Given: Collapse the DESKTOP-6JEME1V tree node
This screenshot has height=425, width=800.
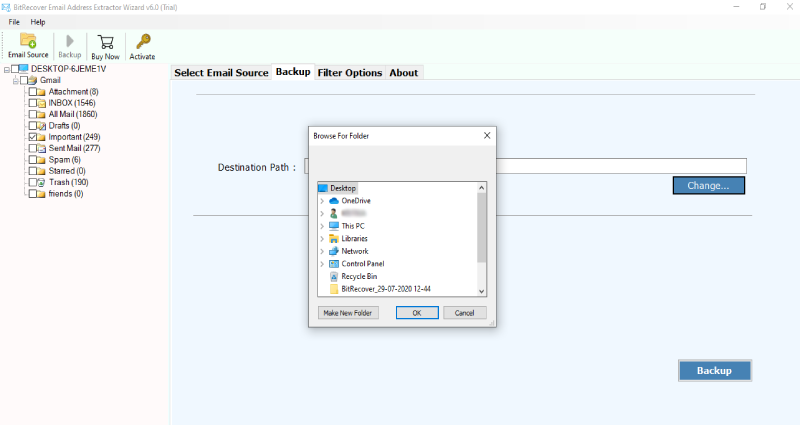Looking at the screenshot, I should pyautogui.click(x=7, y=69).
